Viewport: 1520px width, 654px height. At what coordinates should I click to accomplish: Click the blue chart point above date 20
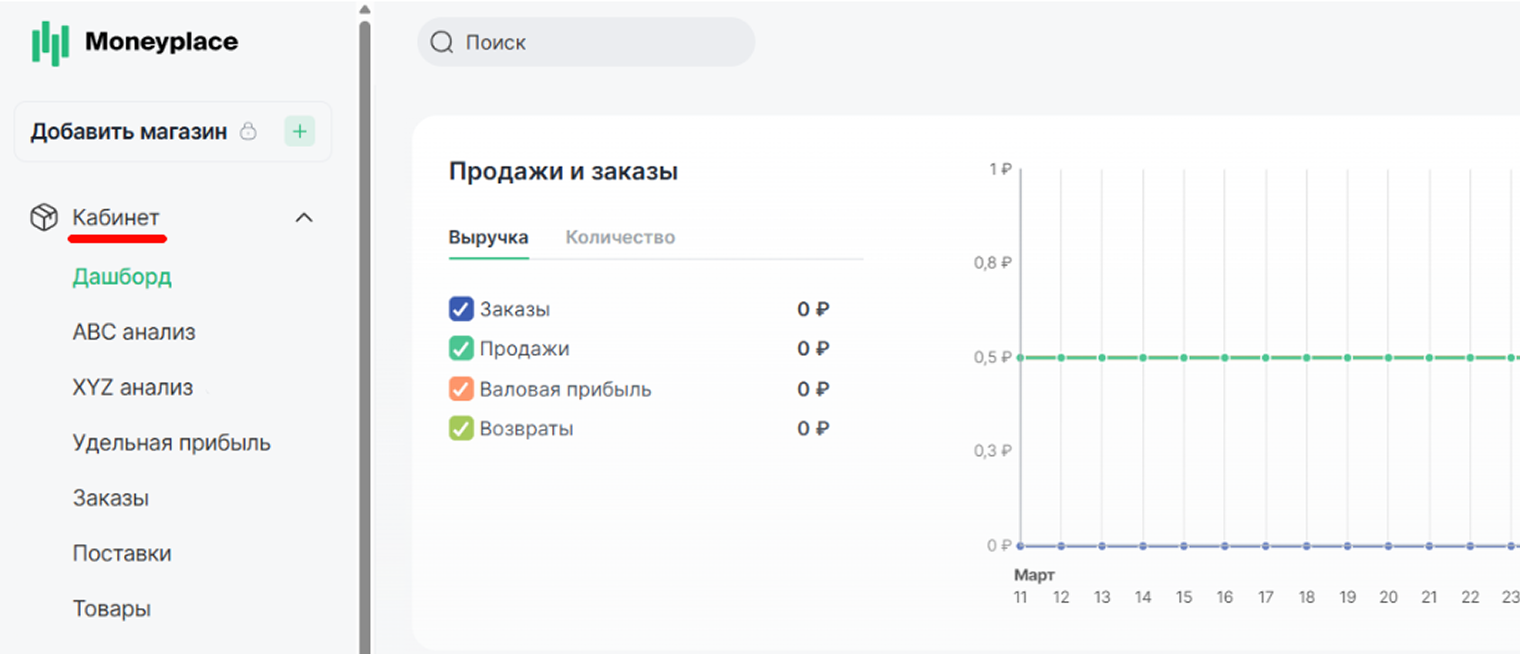tap(1388, 546)
